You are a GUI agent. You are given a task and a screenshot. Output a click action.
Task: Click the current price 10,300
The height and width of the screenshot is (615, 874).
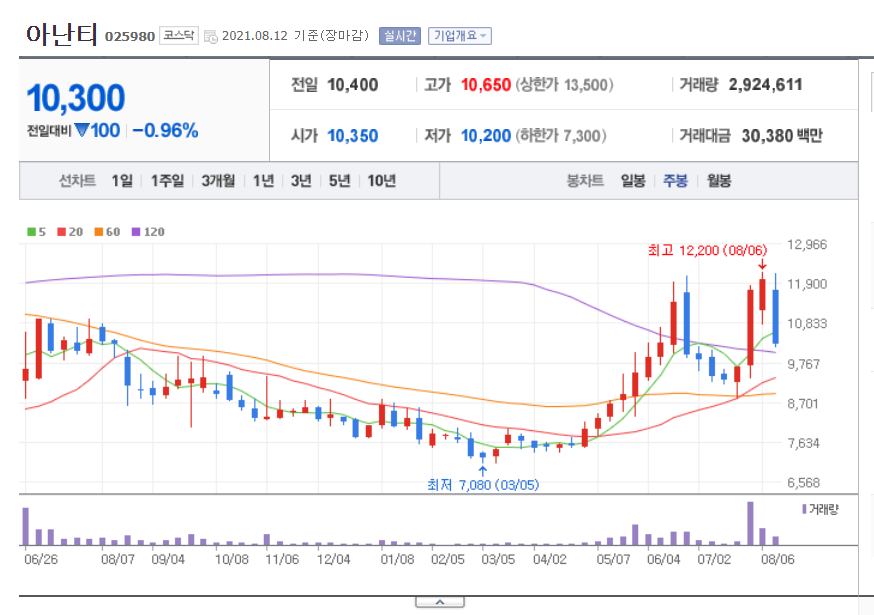[76, 98]
